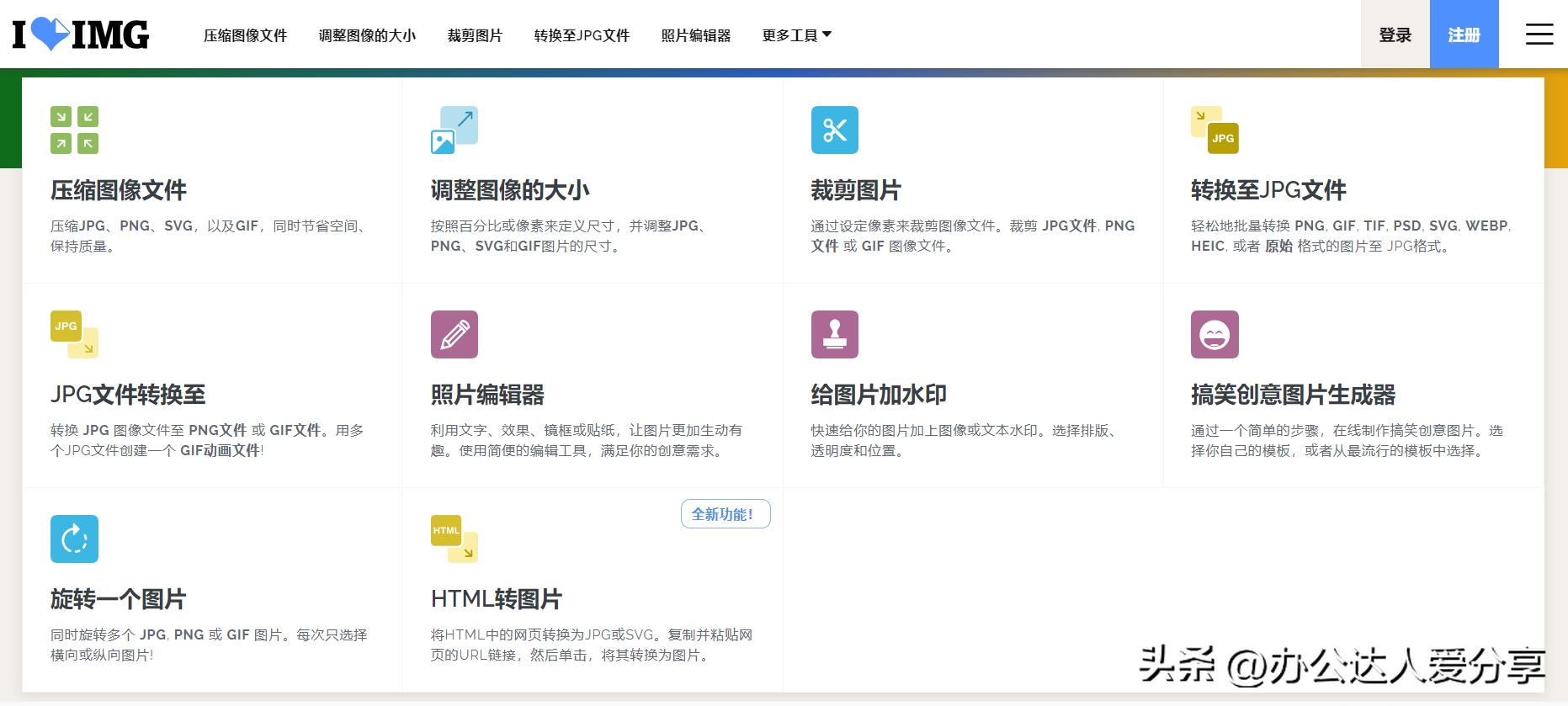Click description starting 利用文字、效果
Screen dimensions: 1568x706
pos(587,440)
